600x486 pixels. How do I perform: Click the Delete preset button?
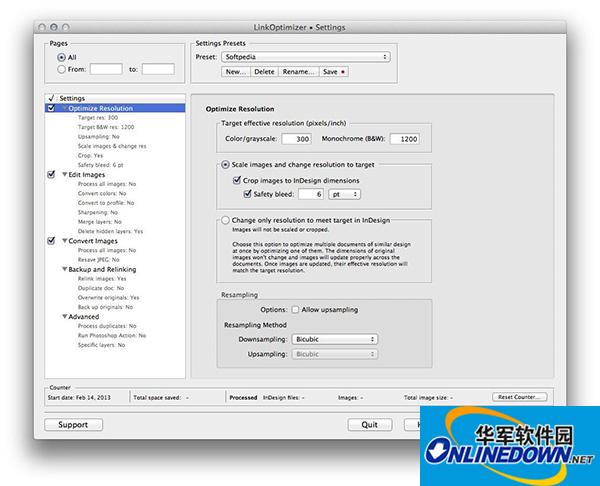coord(264,72)
